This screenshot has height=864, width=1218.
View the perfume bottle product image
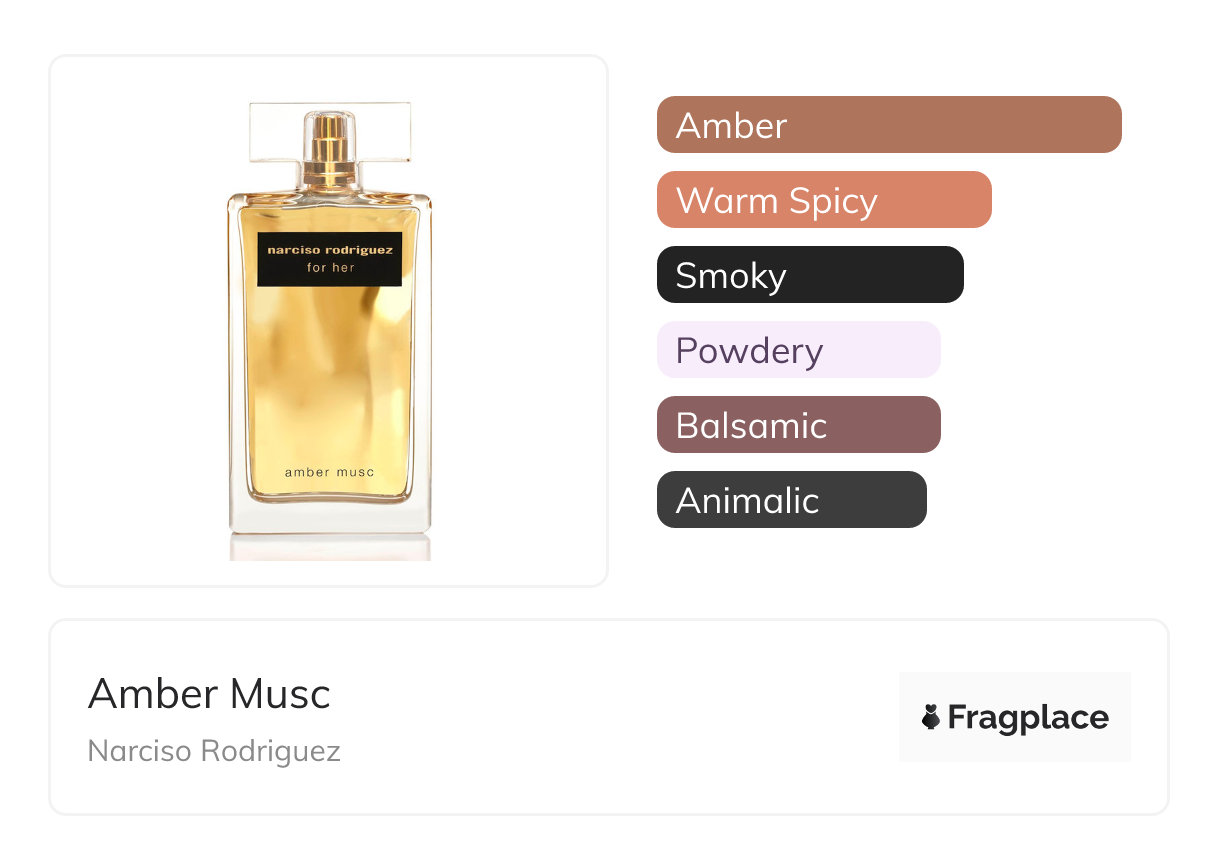[329, 330]
